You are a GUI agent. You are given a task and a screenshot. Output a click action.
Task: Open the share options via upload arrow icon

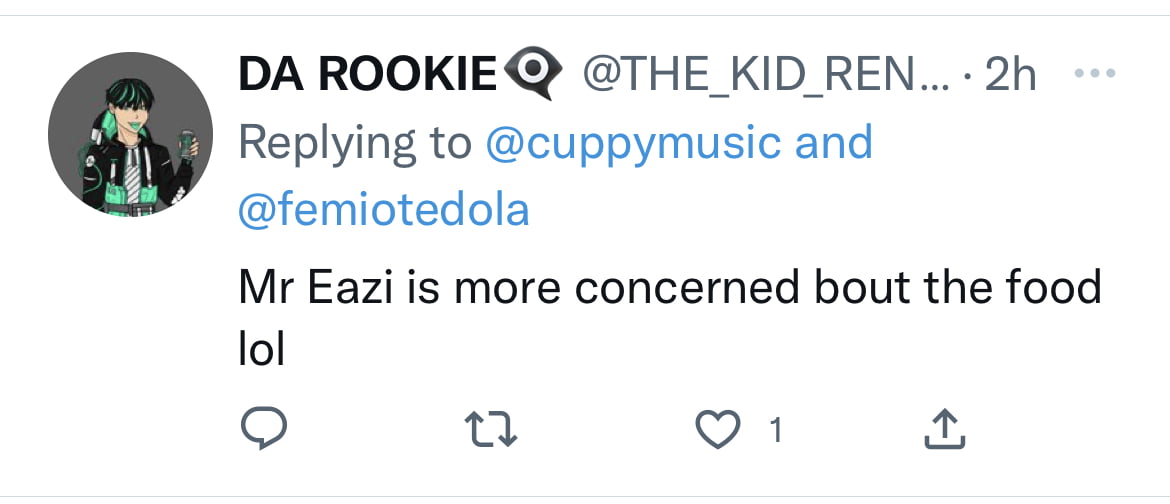(945, 429)
